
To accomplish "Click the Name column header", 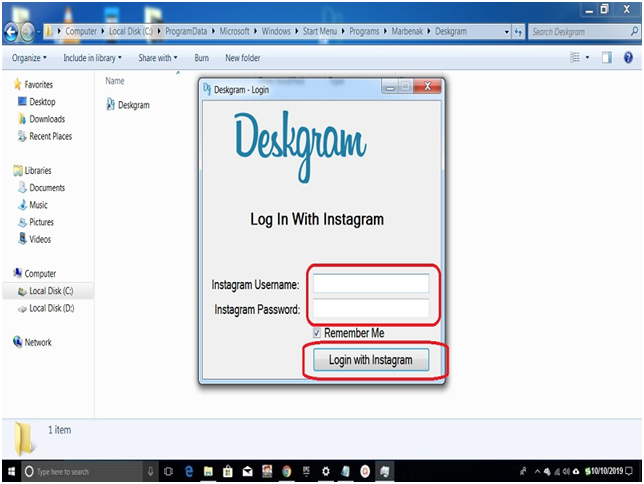I will (115, 81).
